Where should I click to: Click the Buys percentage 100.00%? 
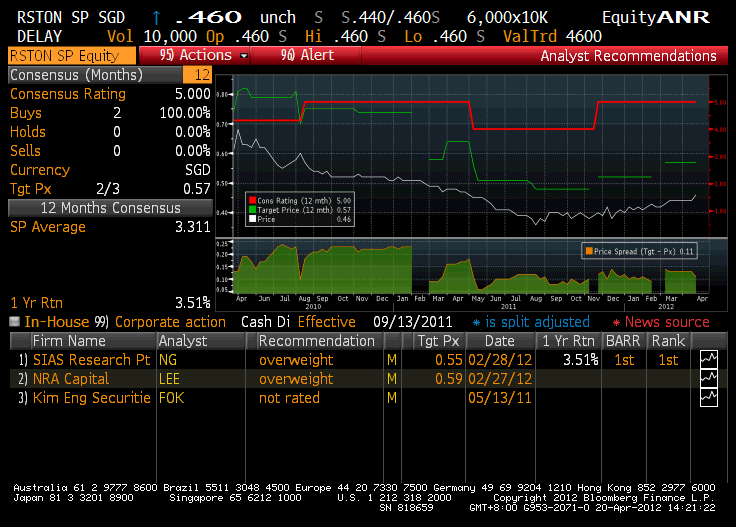(x=185, y=113)
